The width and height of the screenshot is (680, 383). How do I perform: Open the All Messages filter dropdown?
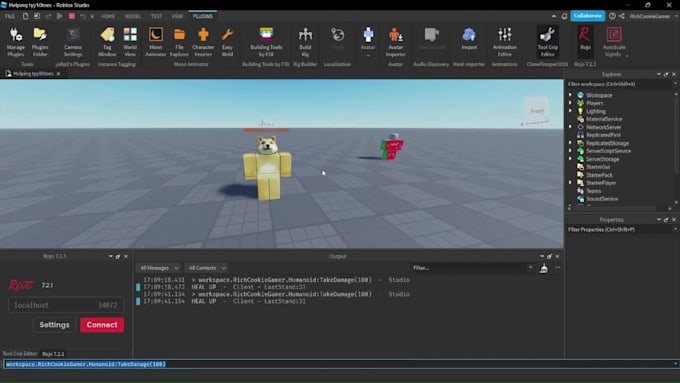click(158, 268)
